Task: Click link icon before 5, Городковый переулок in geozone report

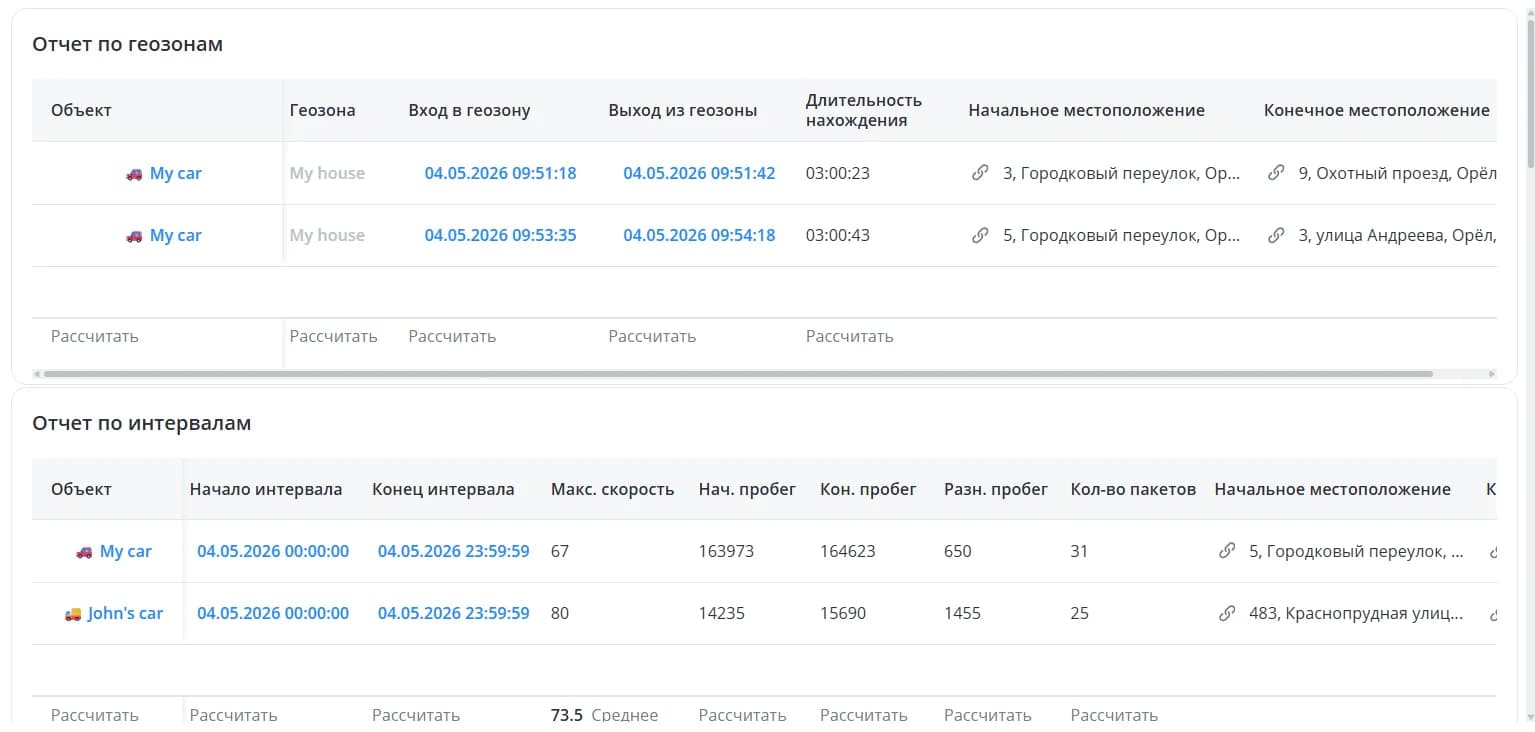Action: [980, 235]
